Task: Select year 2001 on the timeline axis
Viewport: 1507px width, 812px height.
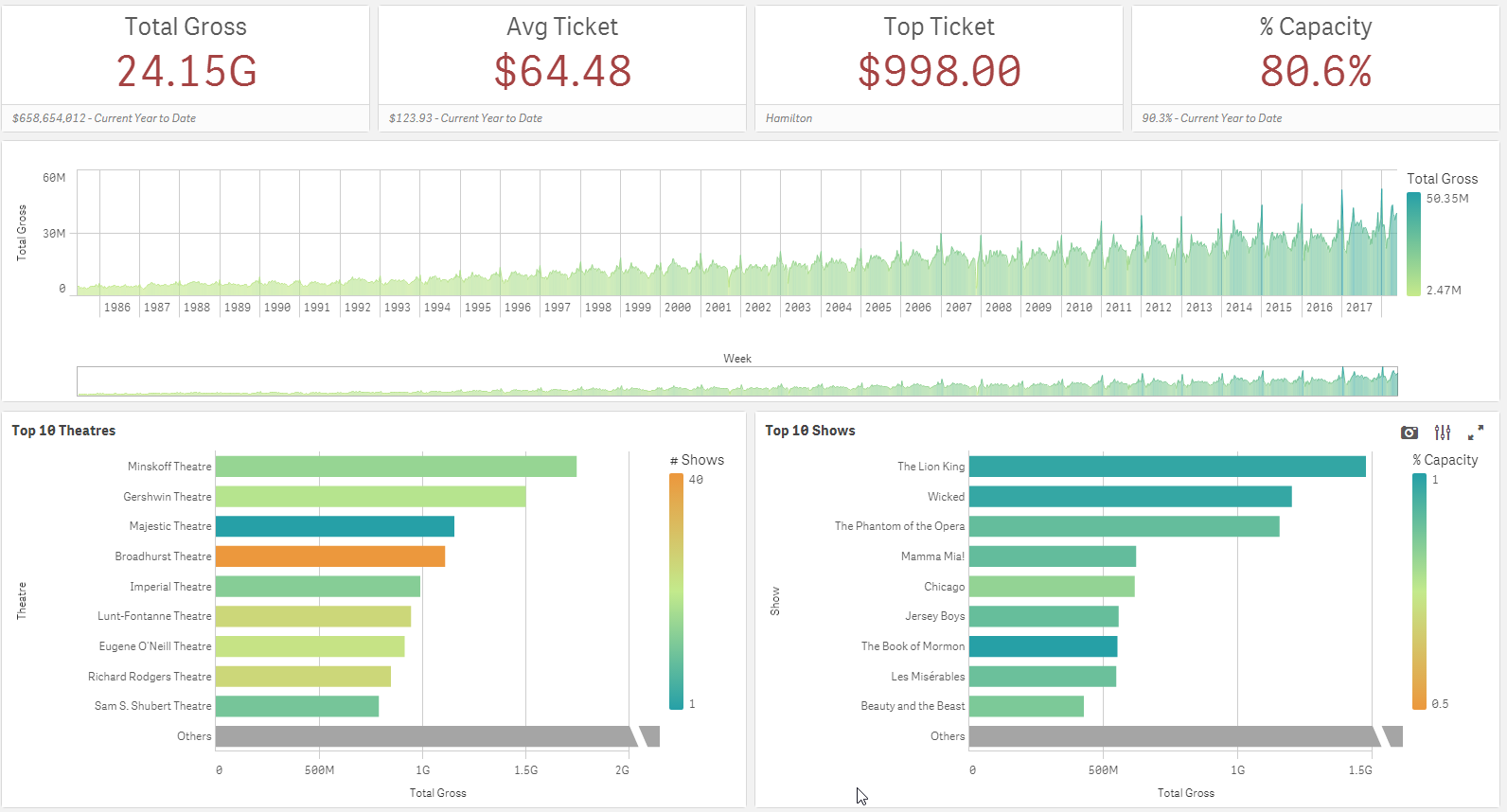Action: click(718, 308)
